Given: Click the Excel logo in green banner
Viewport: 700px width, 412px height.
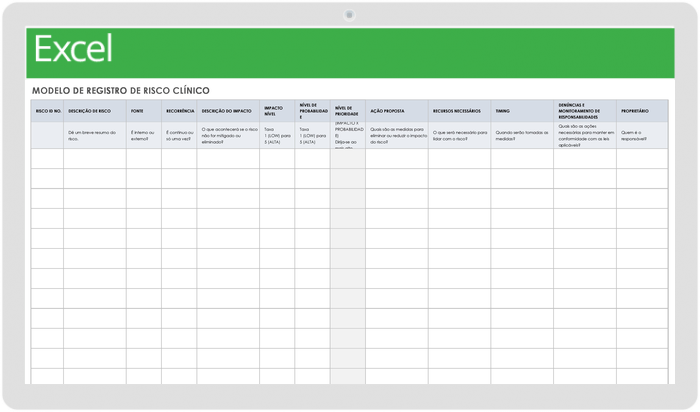Looking at the screenshot, I should (73, 49).
